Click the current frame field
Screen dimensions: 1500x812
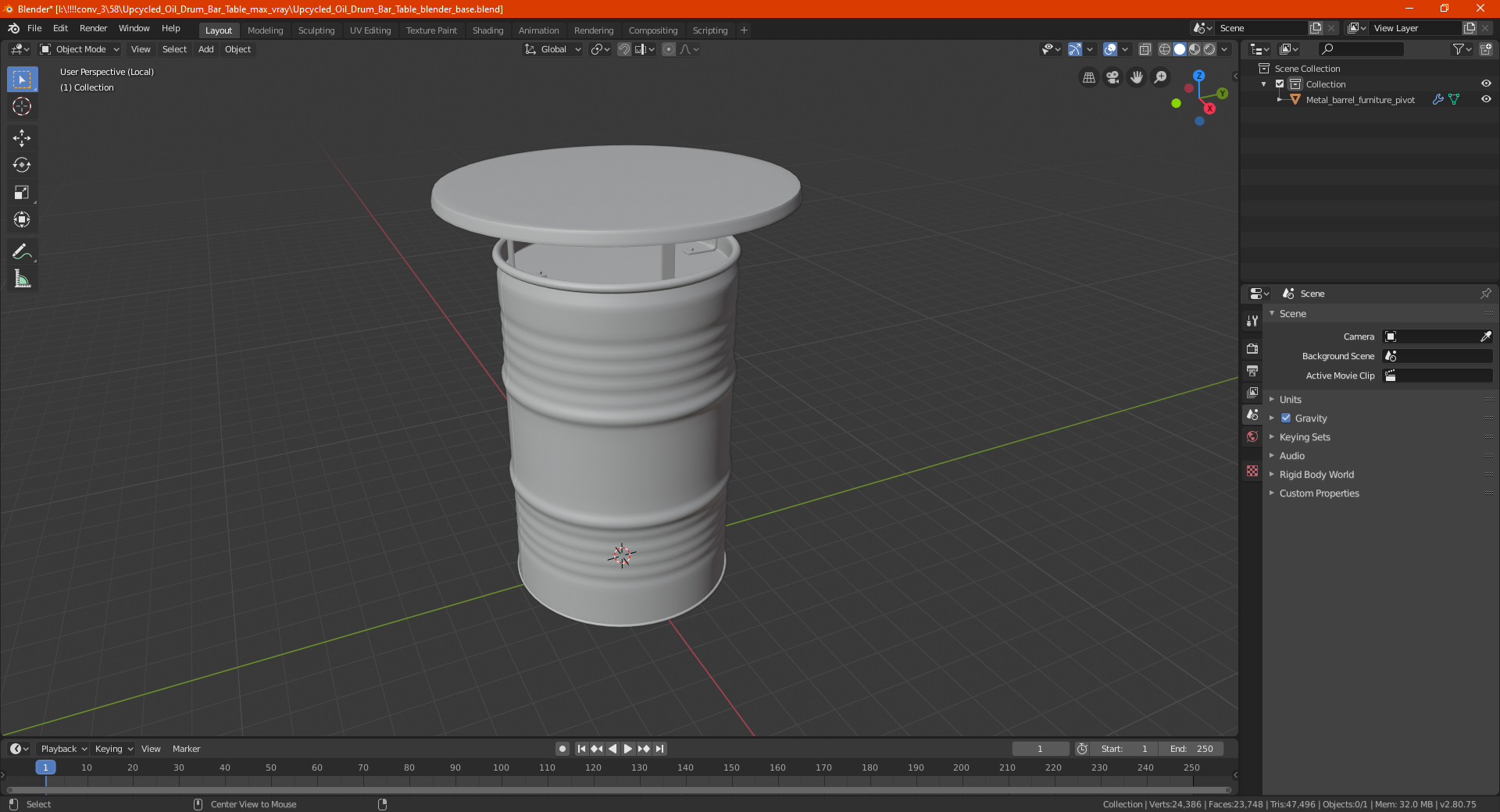(x=1041, y=749)
